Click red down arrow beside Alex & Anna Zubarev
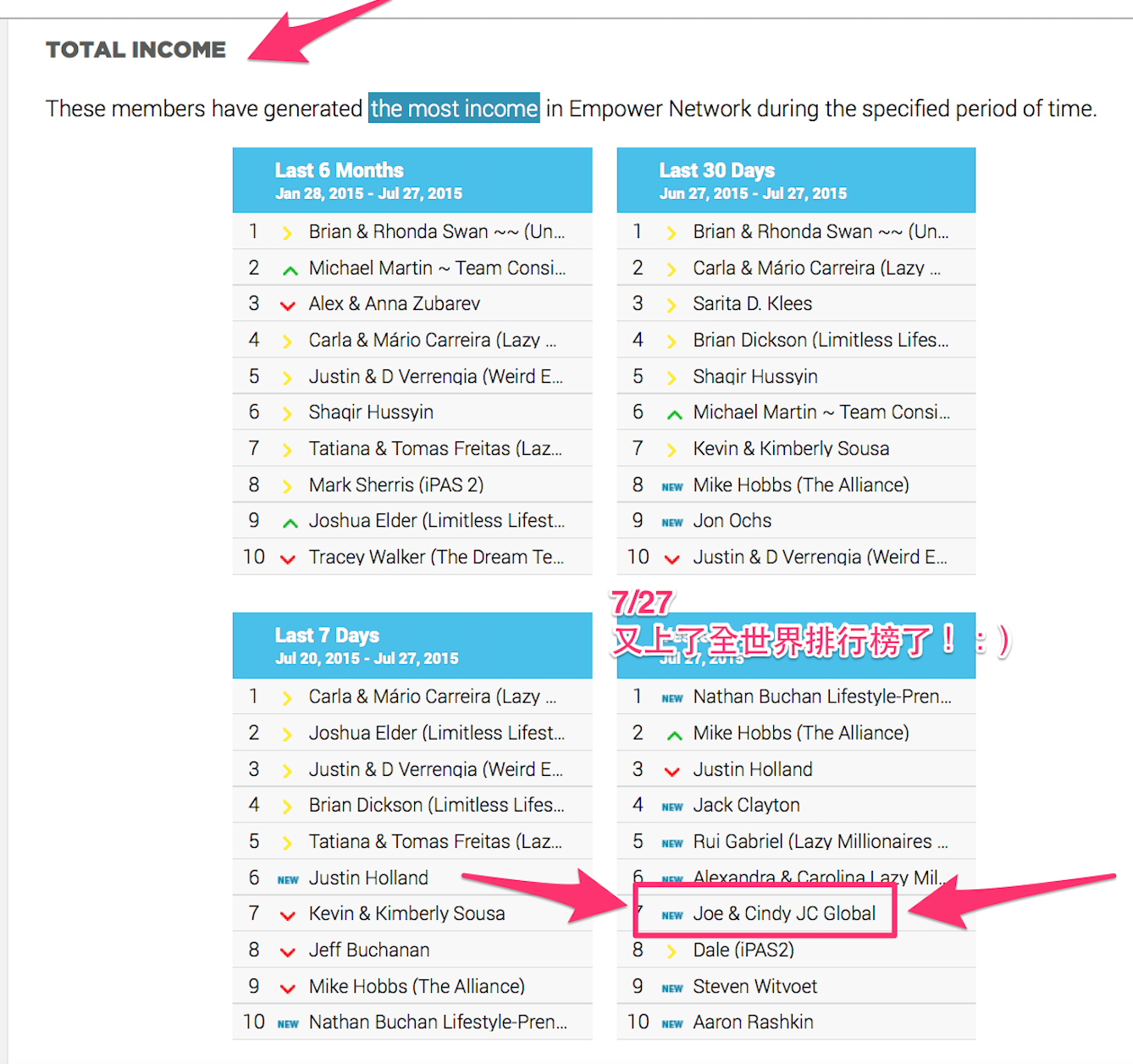This screenshot has width=1133, height=1064. click(288, 306)
